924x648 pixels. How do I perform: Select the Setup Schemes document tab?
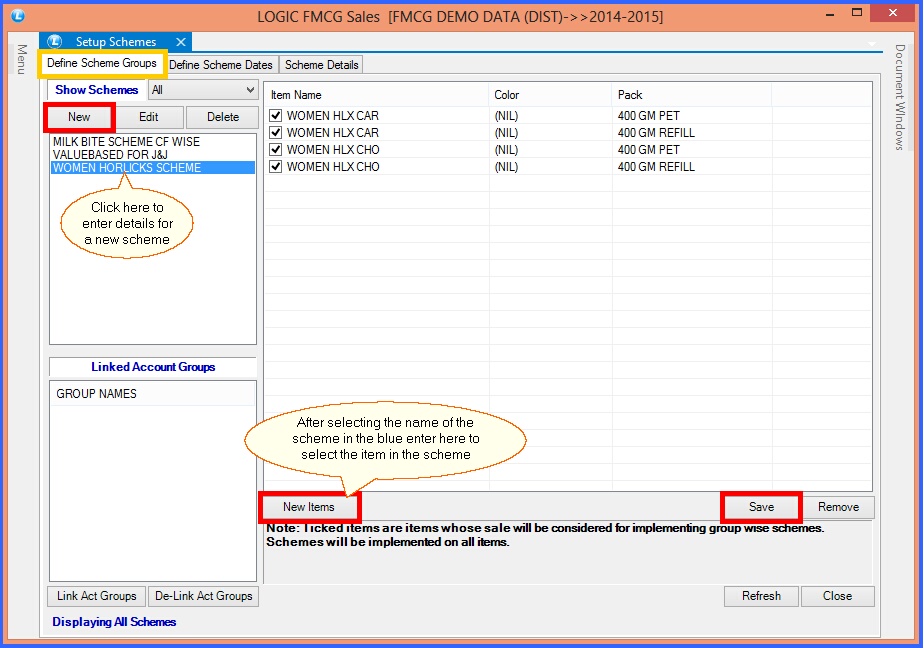tap(116, 42)
